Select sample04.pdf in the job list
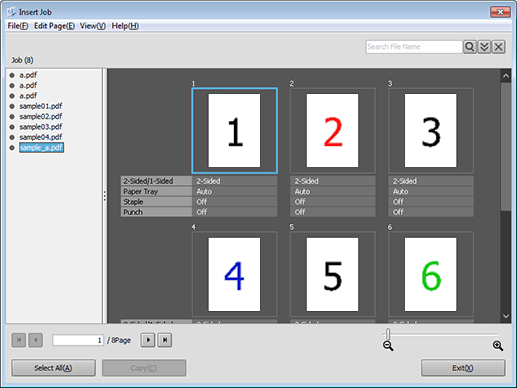The width and height of the screenshot is (517, 388). coord(41,137)
